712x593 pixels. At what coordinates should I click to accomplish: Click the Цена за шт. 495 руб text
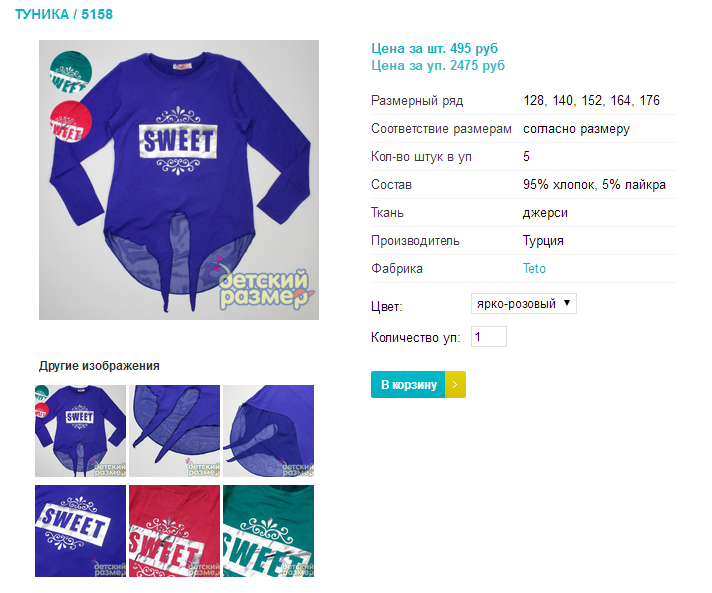pos(435,48)
